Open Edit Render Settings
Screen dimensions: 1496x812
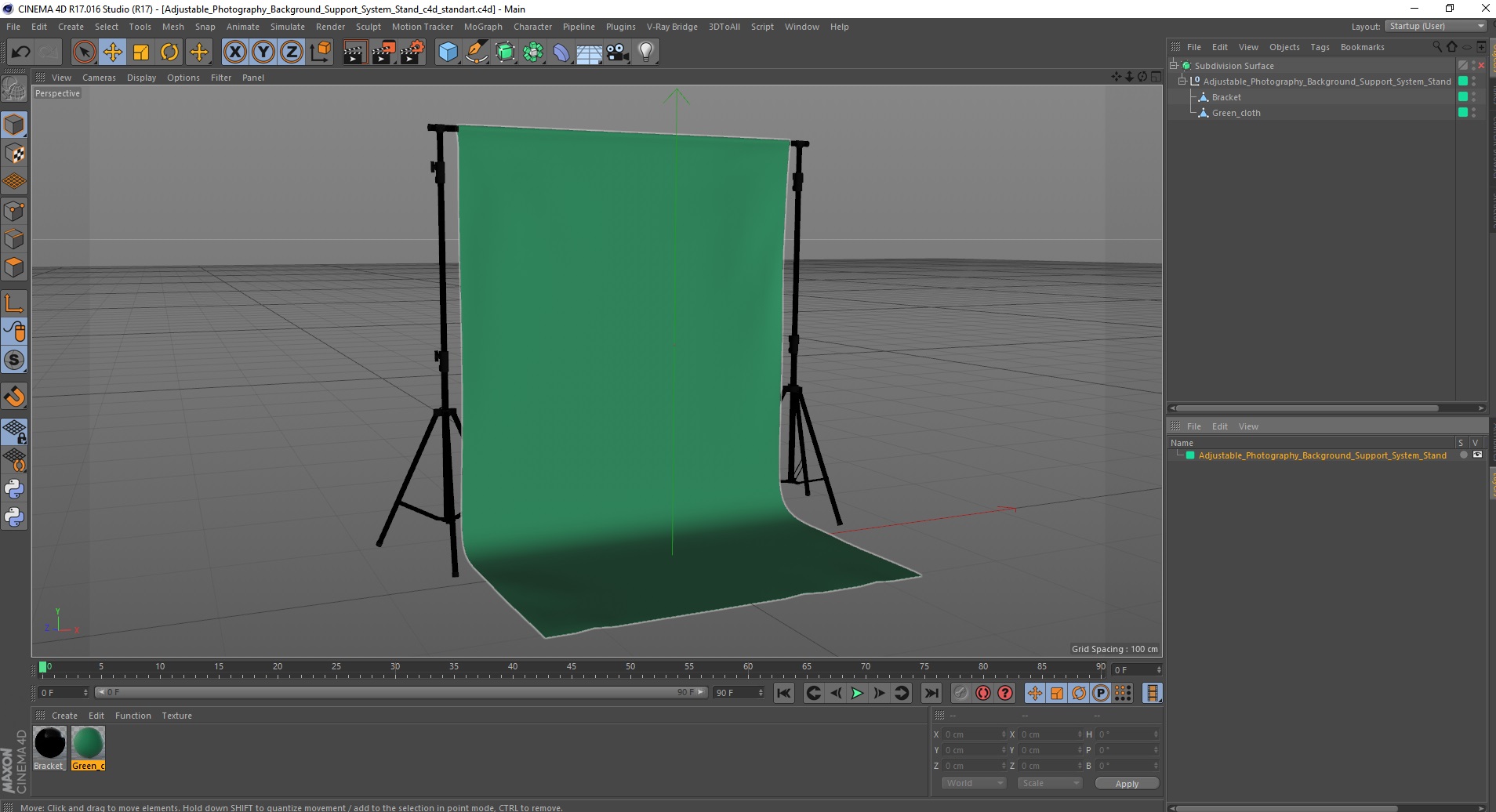(x=412, y=53)
